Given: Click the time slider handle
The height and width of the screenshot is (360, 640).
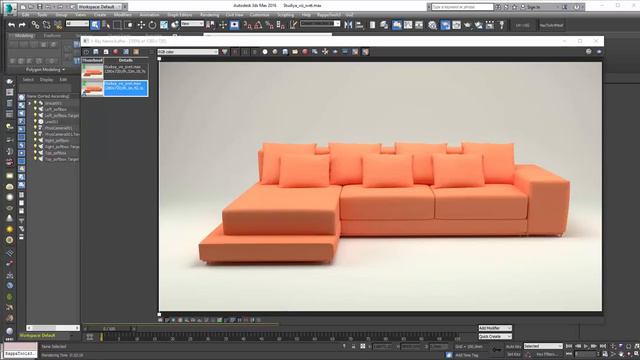Looking at the screenshot, I should pyautogui.click(x=109, y=329).
